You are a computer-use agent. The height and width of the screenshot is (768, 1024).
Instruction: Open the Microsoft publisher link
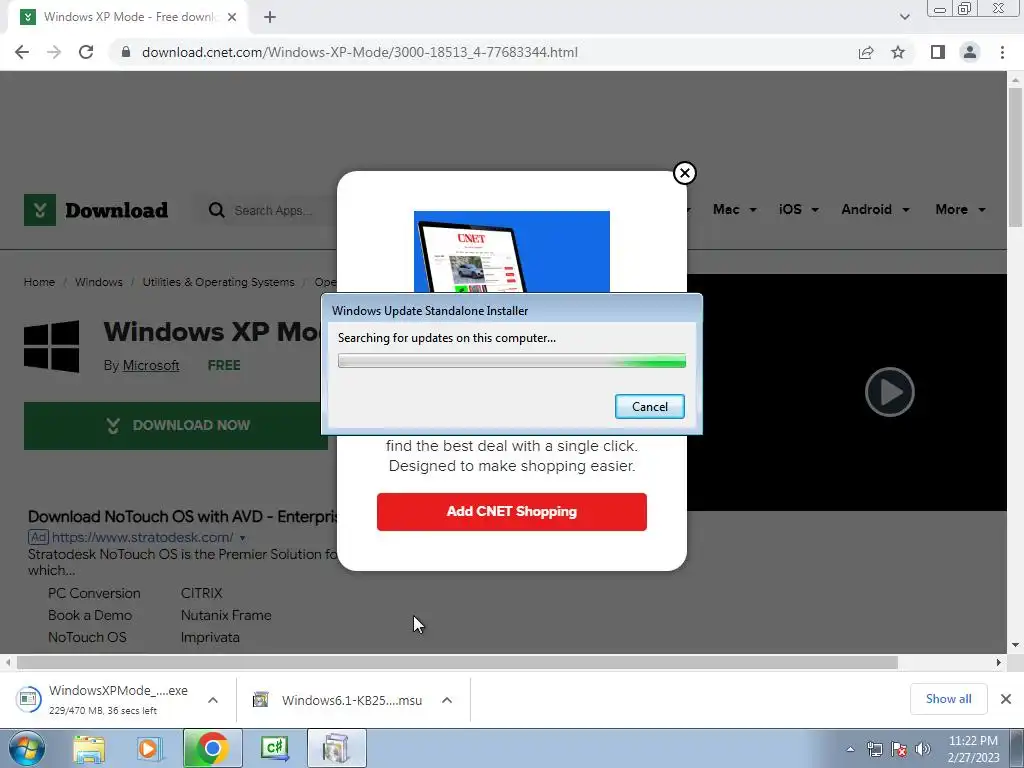tap(151, 366)
